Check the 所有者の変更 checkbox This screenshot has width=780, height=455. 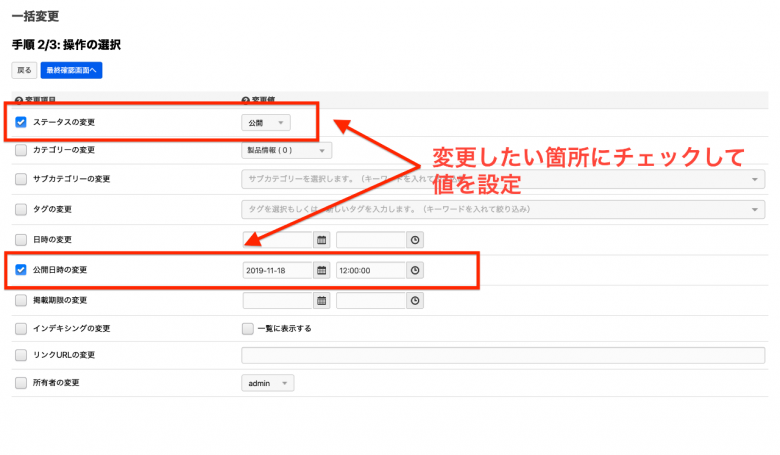point(21,383)
